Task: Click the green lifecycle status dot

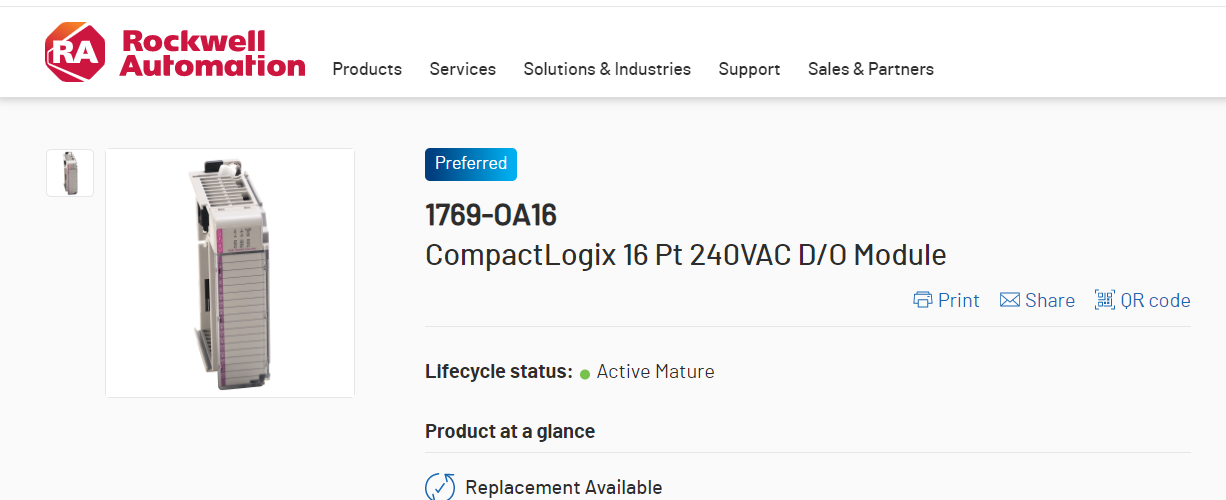Action: [x=585, y=374]
